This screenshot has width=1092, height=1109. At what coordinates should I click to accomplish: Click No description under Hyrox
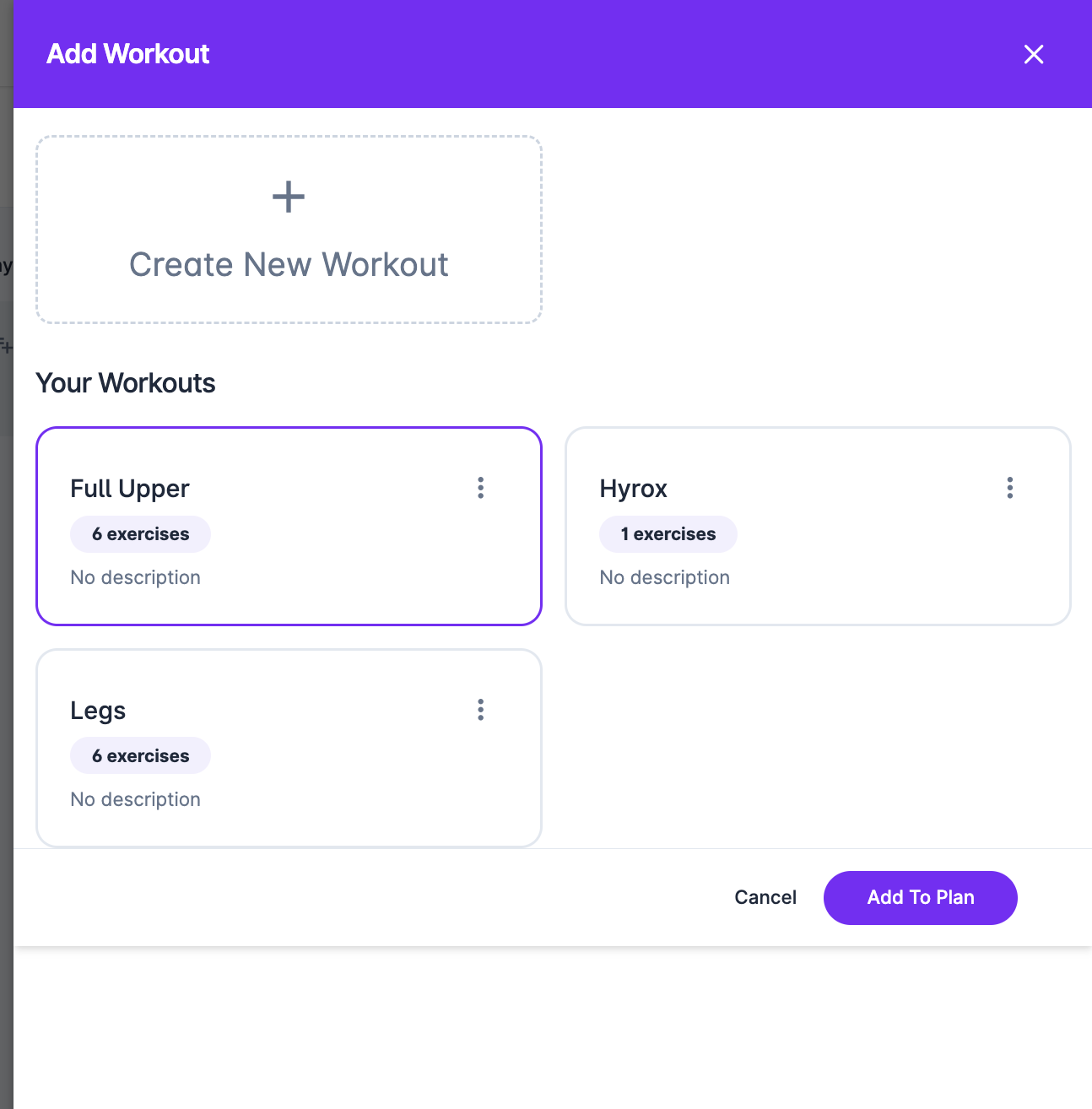[665, 577]
